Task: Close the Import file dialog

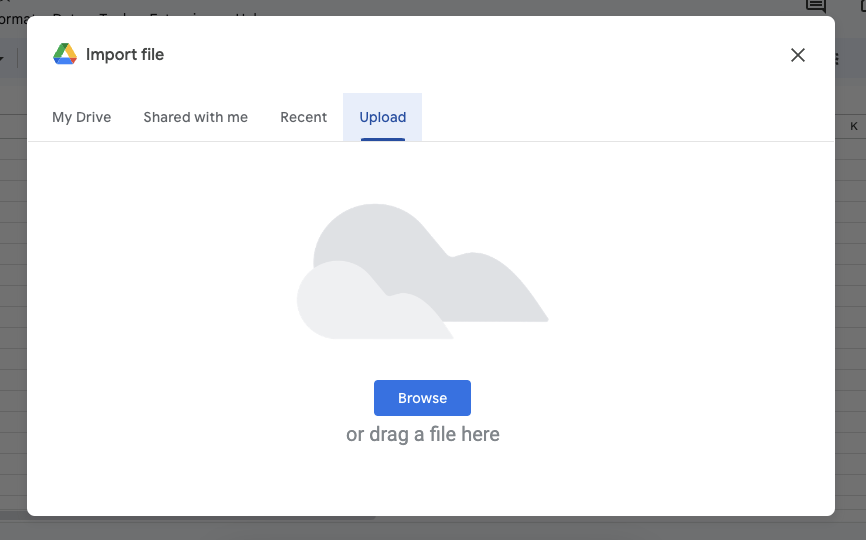Action: click(x=798, y=55)
